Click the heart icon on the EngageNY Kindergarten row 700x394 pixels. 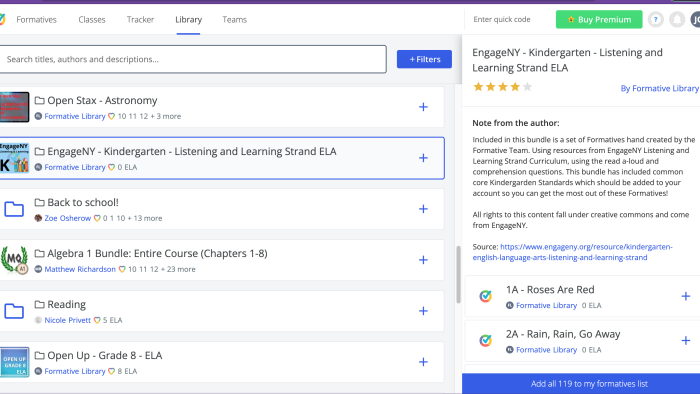pos(112,167)
